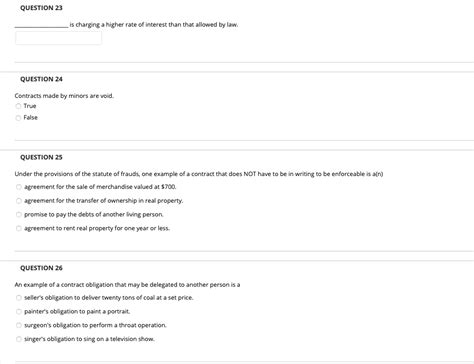Pick singer's obligation to sing on television
Screen dimensions: 474x364
tap(19, 339)
